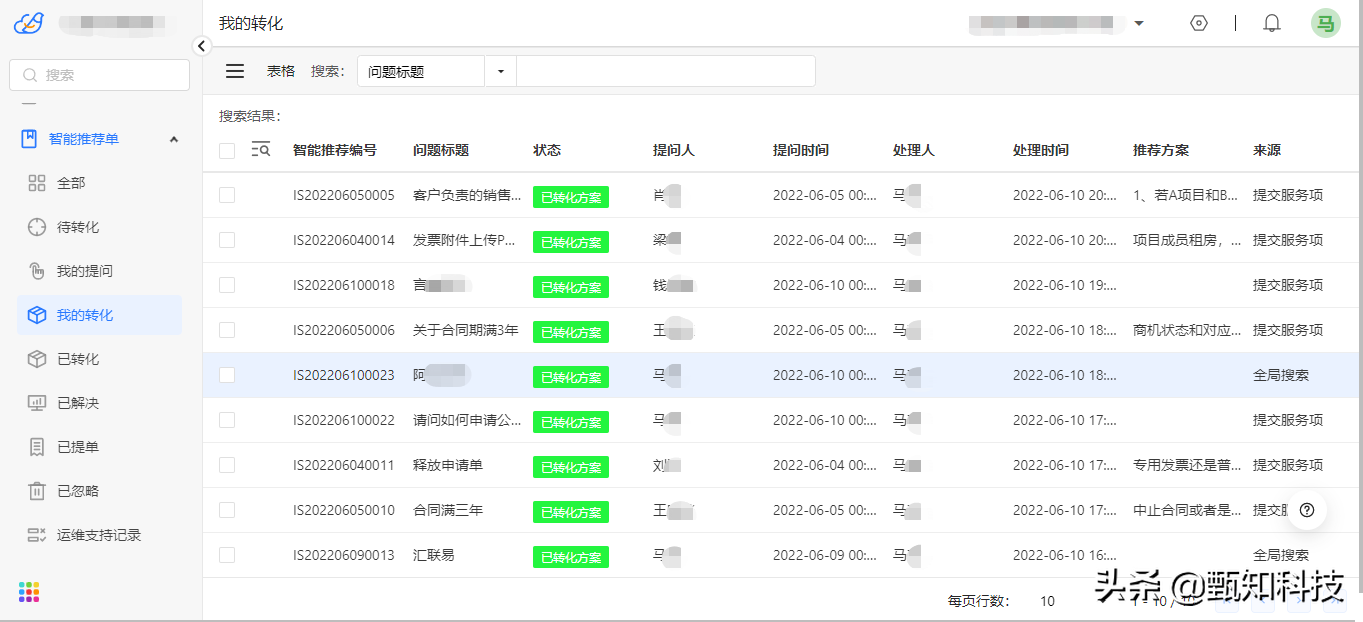The height and width of the screenshot is (622, 1363).
Task: Click the 推荐方案 cell 项目成员租房，...
Action: pyautogui.click(x=1187, y=240)
